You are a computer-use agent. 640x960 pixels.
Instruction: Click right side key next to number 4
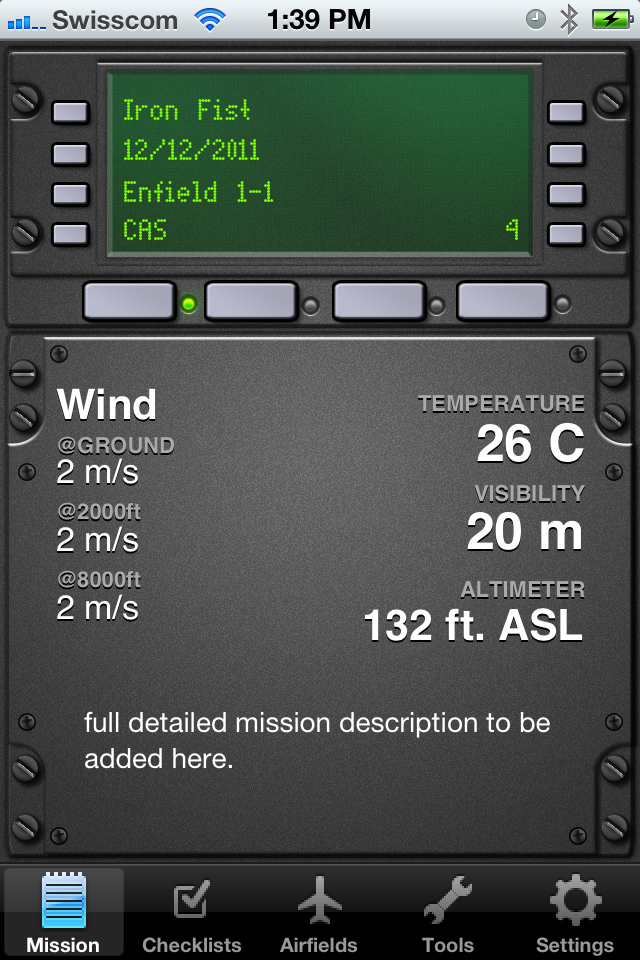tap(566, 234)
